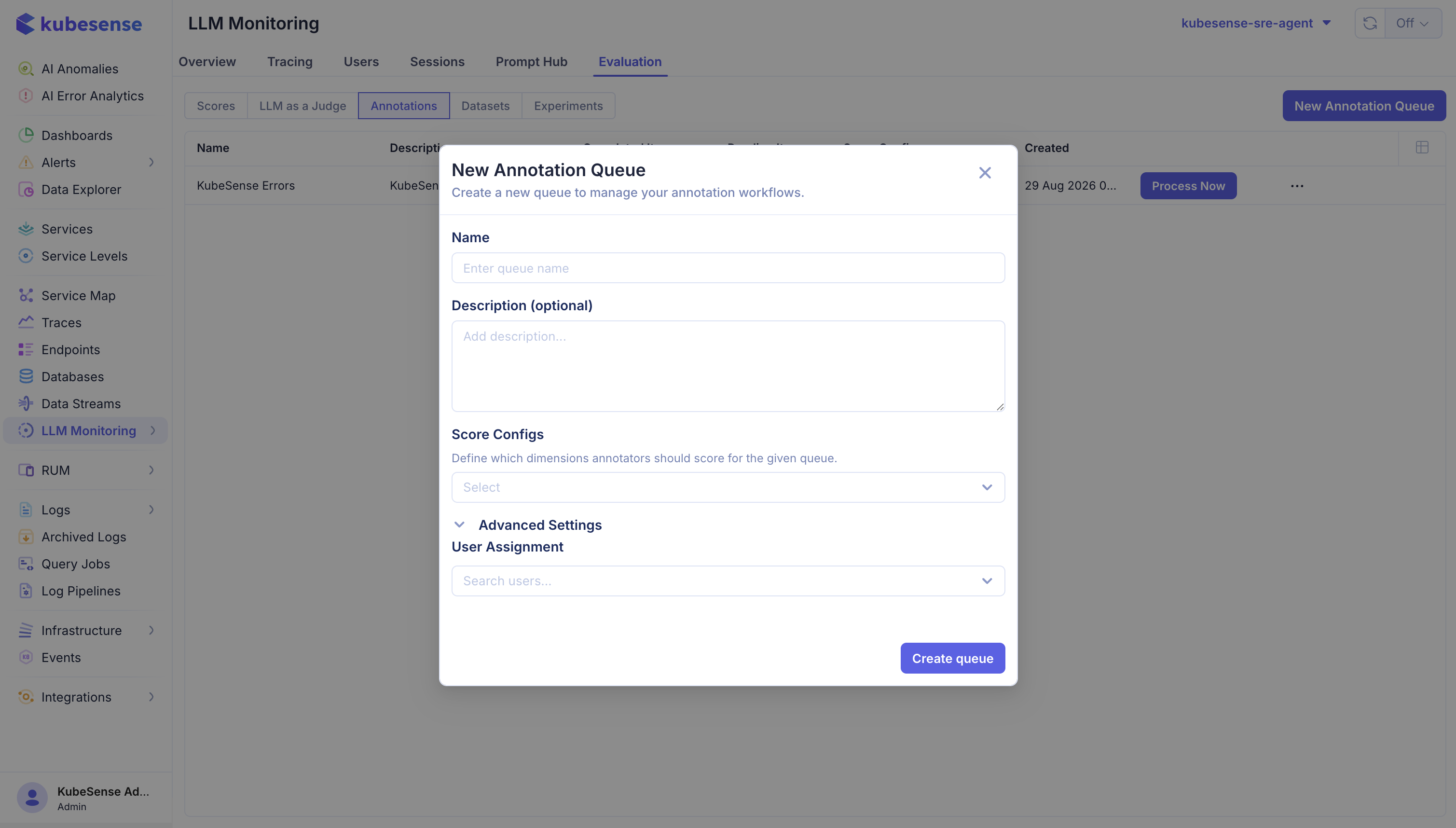Expand the Logs submenu chevron
The width and height of the screenshot is (1456, 828).
pyautogui.click(x=151, y=510)
